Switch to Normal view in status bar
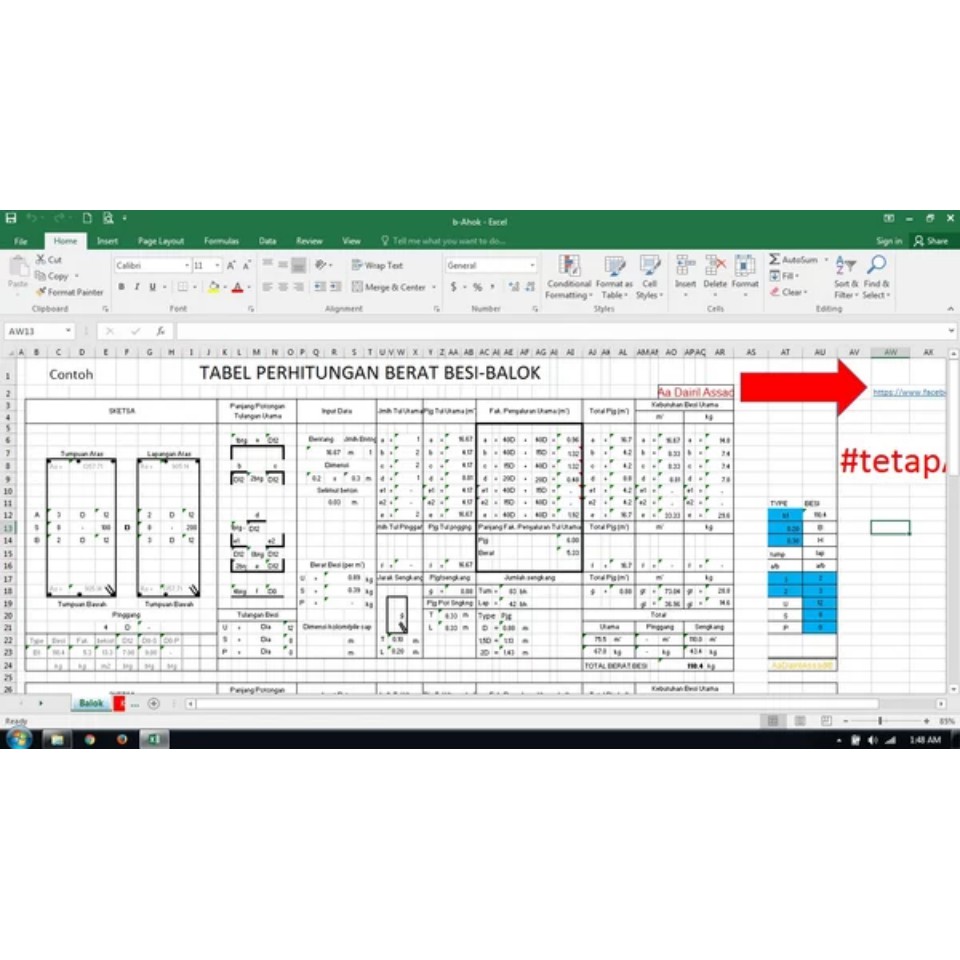Screen dimensions: 960x960 pos(773,721)
